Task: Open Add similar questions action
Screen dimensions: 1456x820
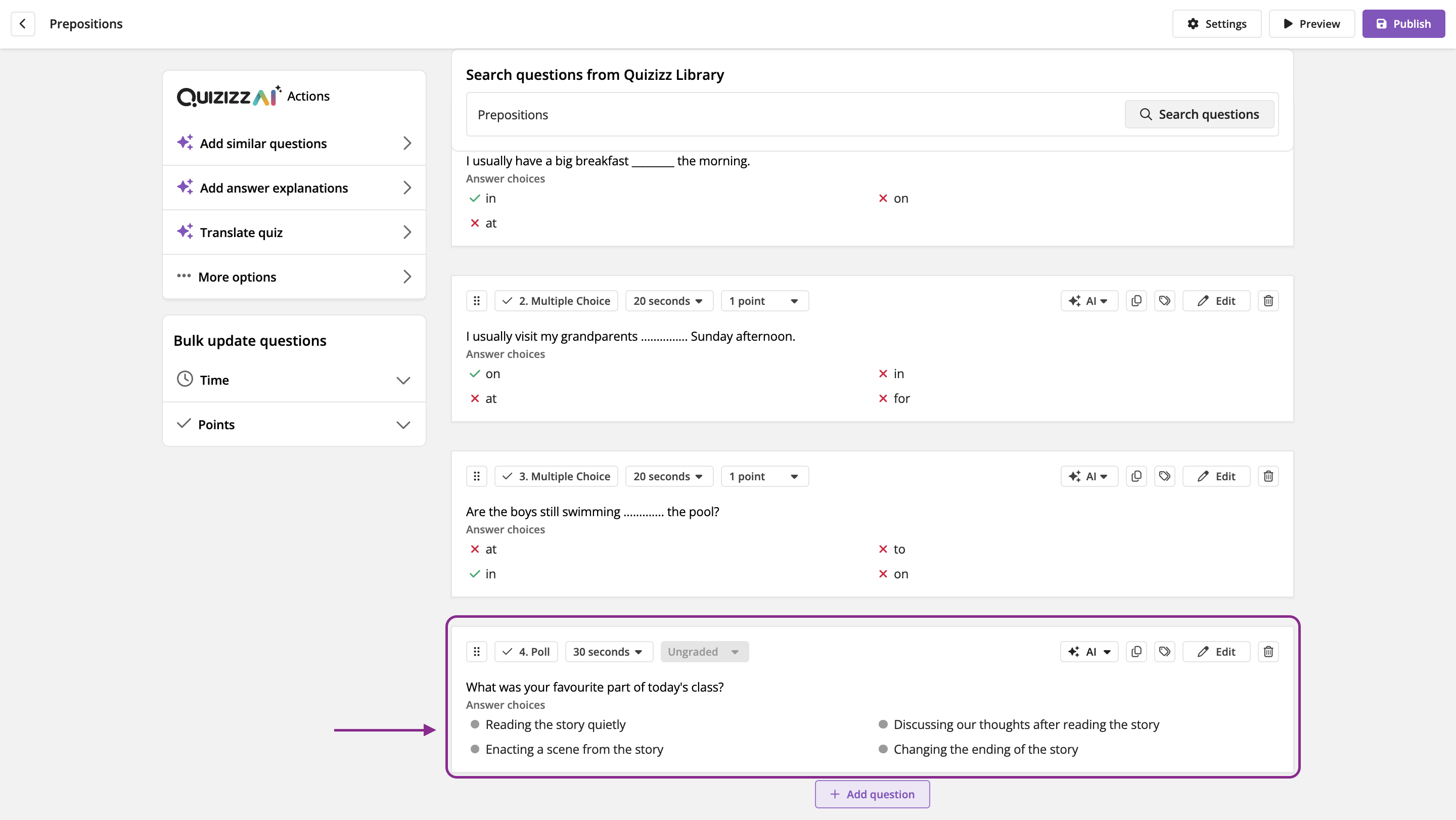Action: click(294, 143)
